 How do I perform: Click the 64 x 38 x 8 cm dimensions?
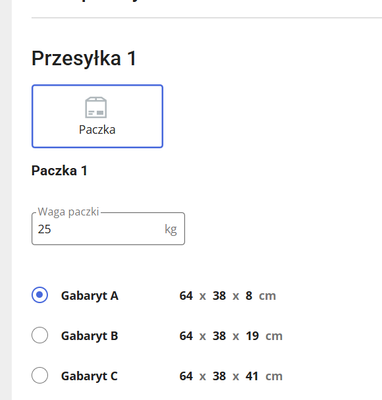coord(228,296)
